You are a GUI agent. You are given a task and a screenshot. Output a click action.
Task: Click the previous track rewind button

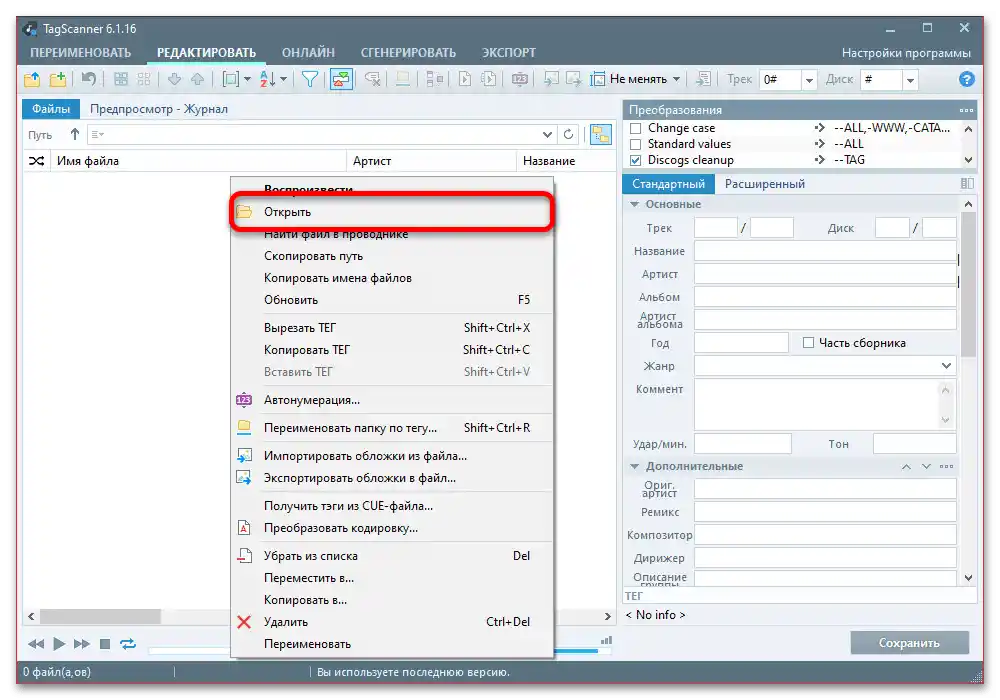point(36,644)
